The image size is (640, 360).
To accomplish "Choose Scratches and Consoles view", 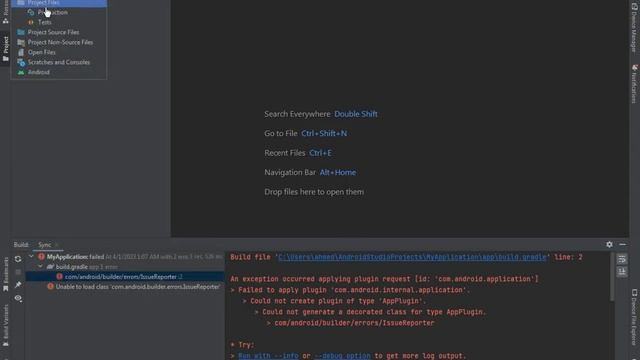I will [59, 62].
